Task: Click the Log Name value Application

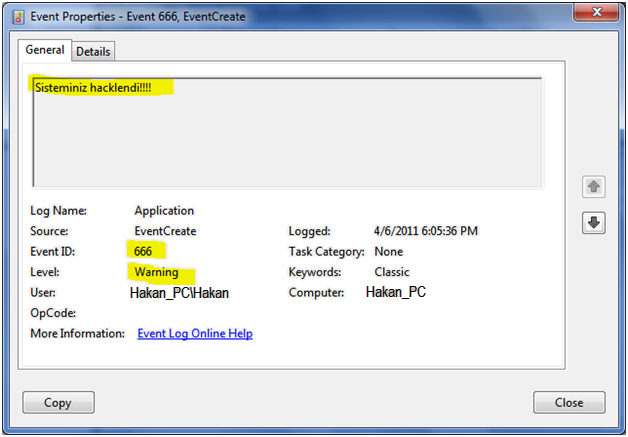Action: (x=164, y=210)
